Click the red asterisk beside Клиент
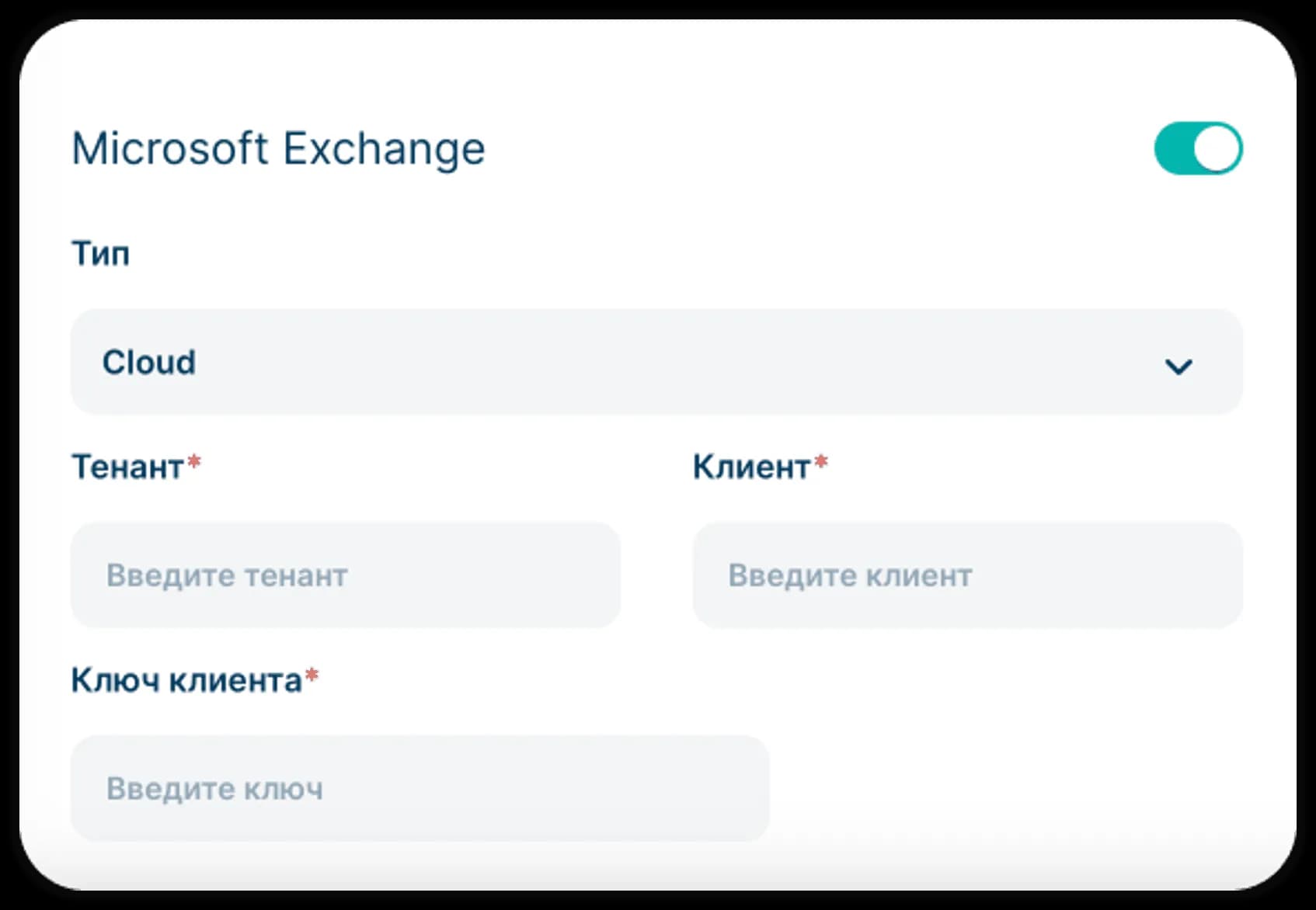The height and width of the screenshot is (910, 1316). 820,463
